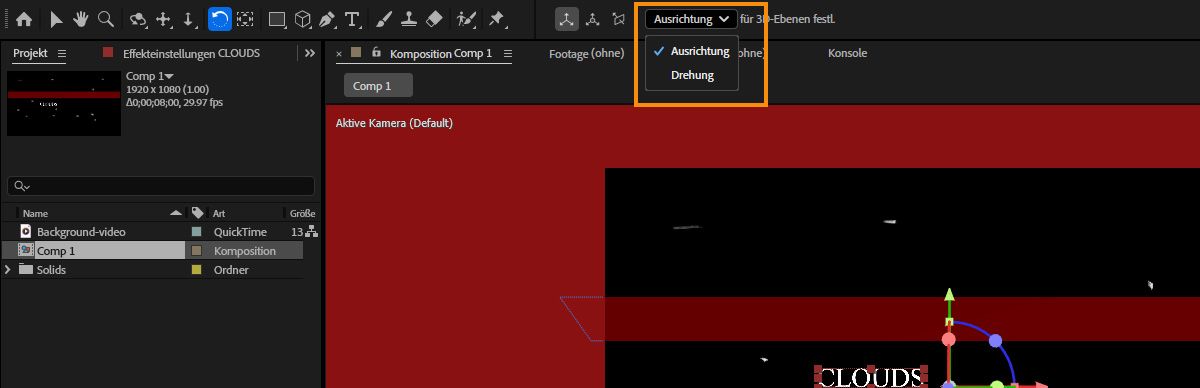Select the Dolly camera tool

pos(189,19)
